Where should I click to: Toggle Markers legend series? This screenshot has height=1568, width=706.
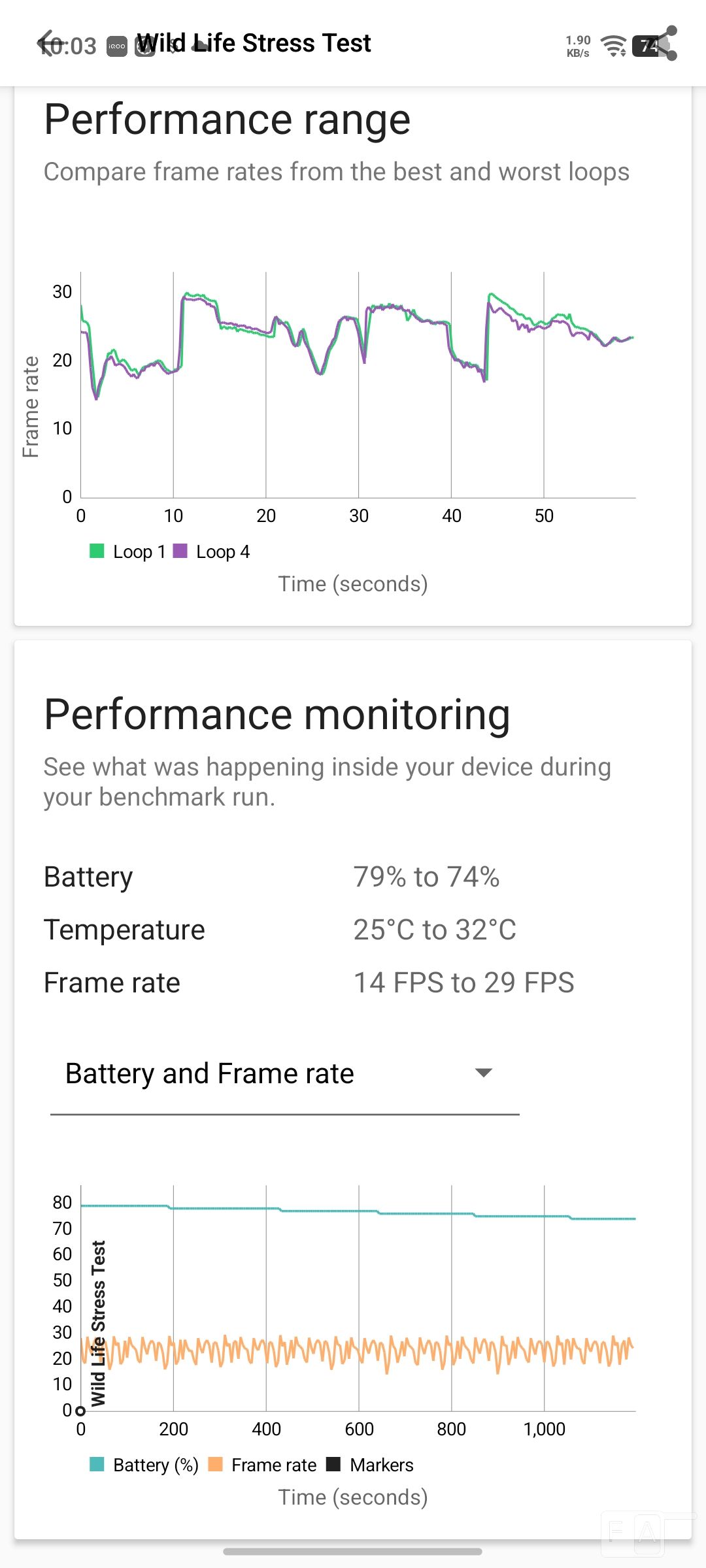tap(370, 1465)
